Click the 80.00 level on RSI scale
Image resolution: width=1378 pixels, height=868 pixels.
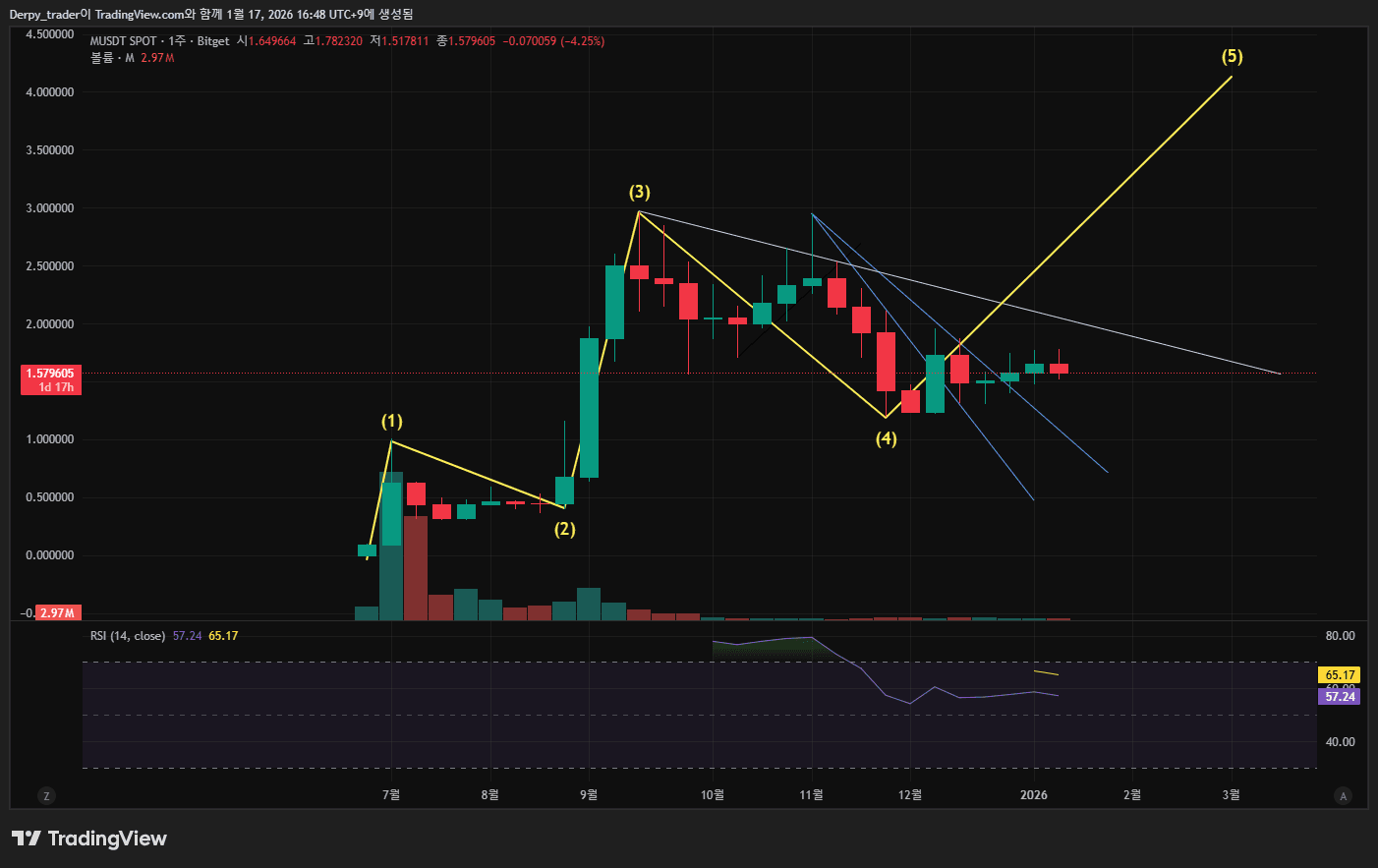coord(1340,636)
